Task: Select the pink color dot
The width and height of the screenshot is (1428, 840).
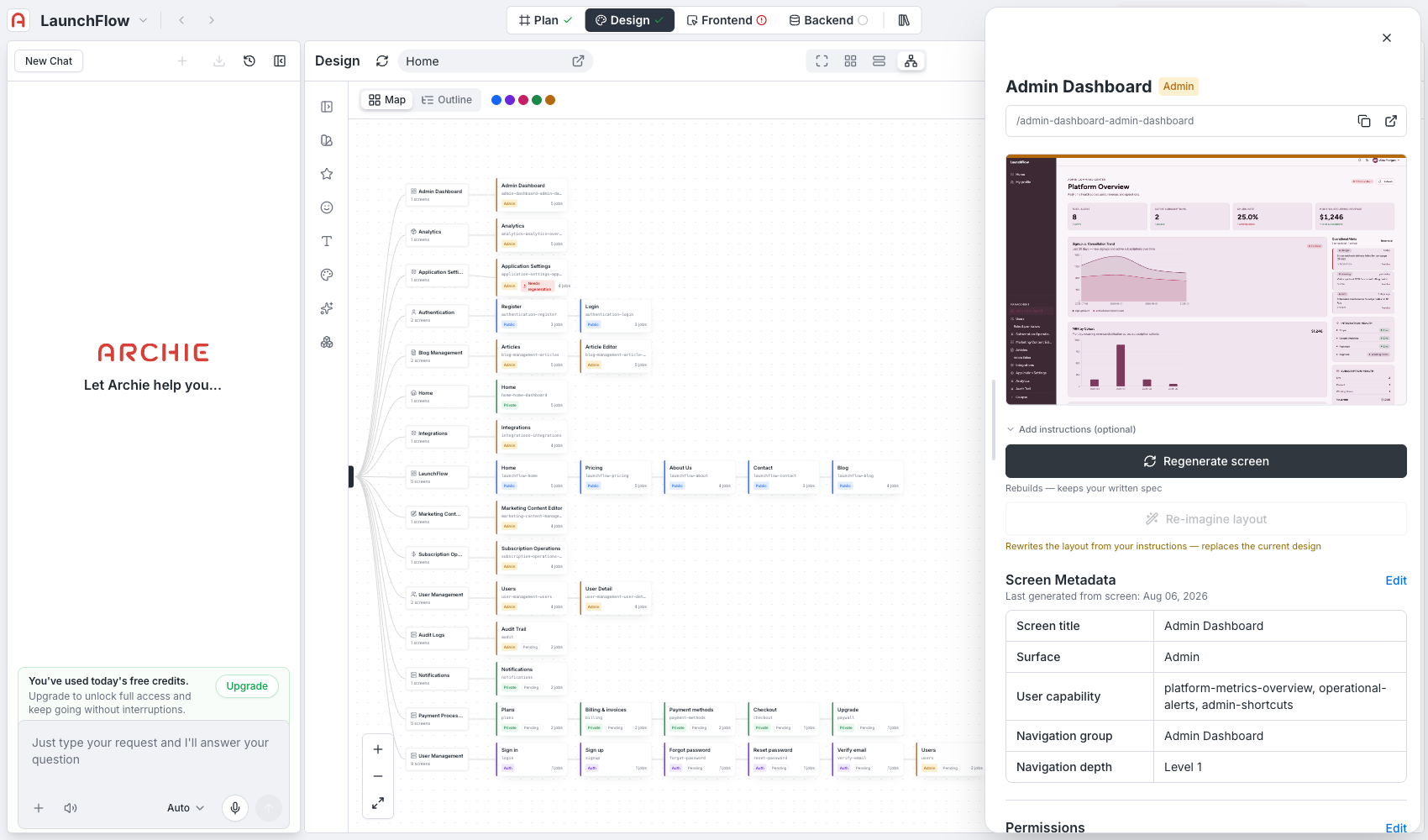Action: [x=523, y=100]
